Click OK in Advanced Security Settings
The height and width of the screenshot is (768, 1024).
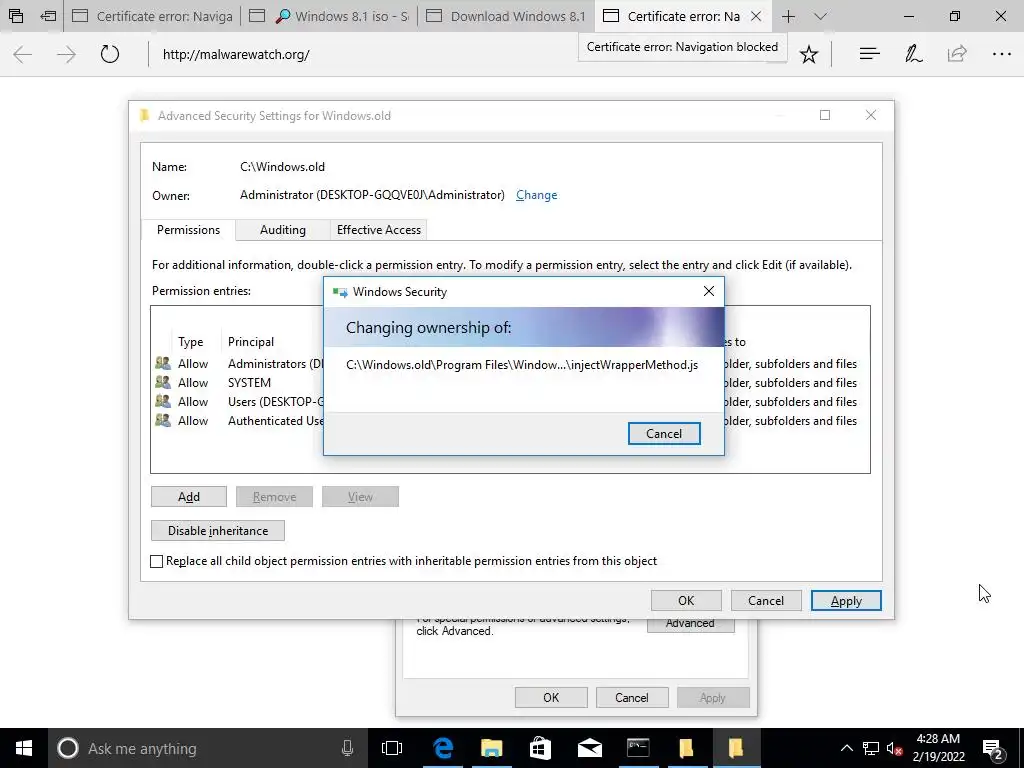(686, 600)
